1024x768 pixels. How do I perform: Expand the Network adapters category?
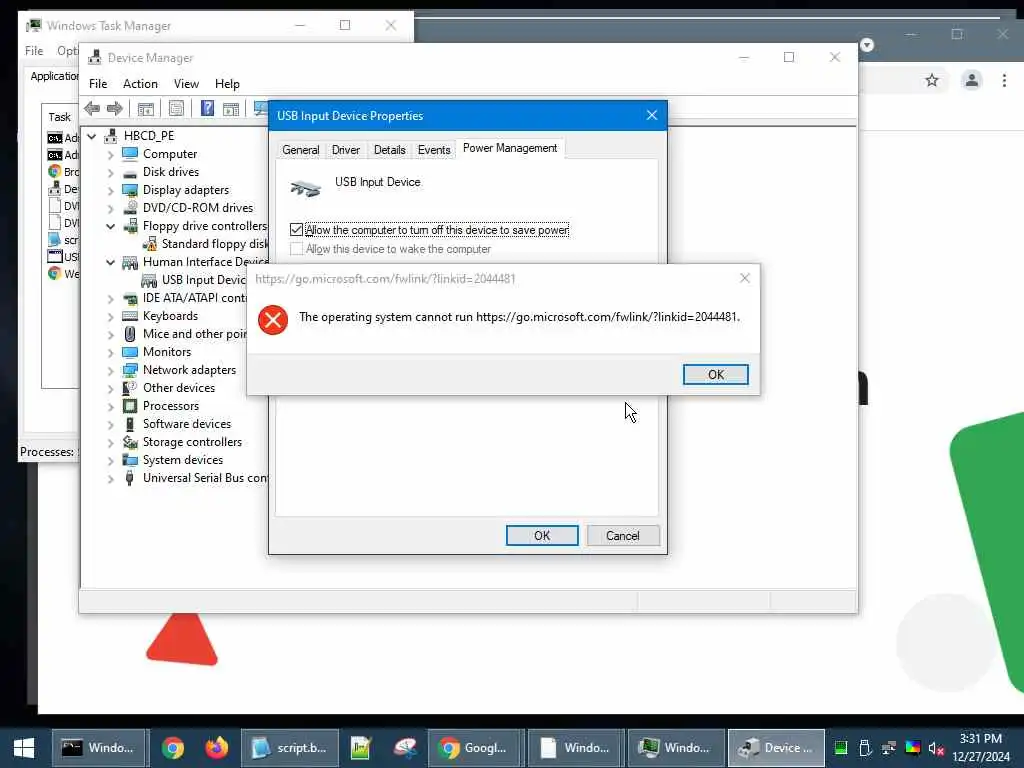tap(110, 370)
